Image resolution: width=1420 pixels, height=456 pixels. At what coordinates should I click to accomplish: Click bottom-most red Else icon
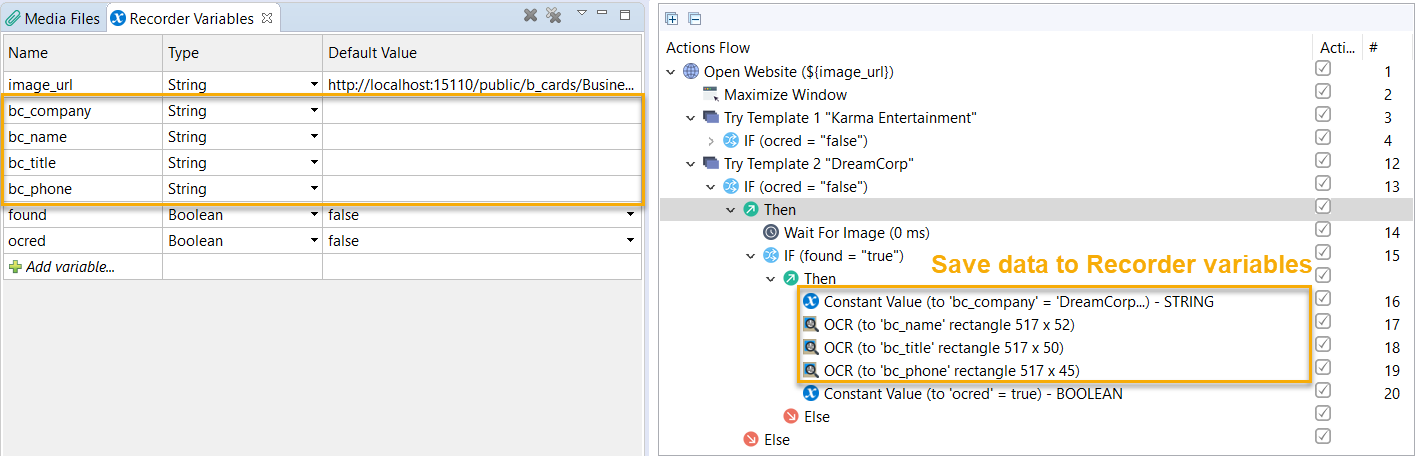pyautogui.click(x=751, y=440)
